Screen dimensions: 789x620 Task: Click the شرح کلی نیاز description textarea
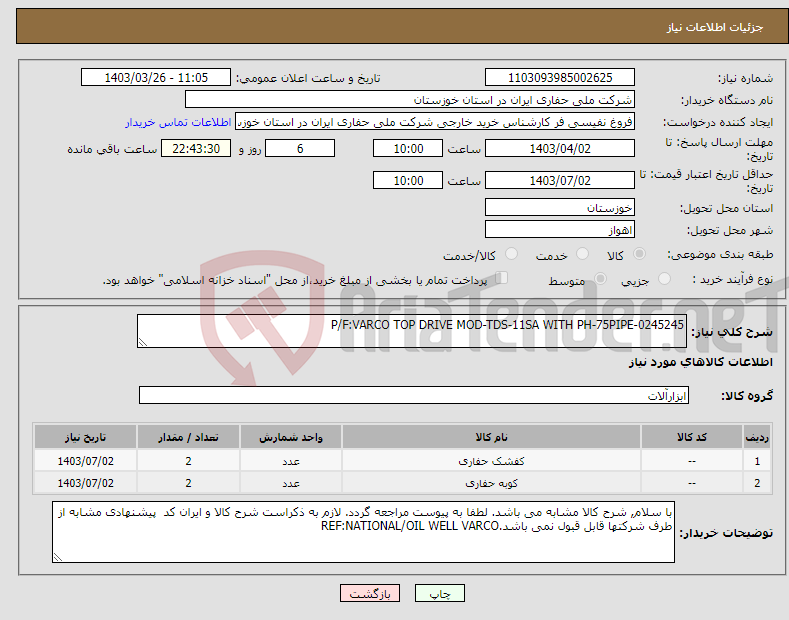pyautogui.click(x=412, y=331)
